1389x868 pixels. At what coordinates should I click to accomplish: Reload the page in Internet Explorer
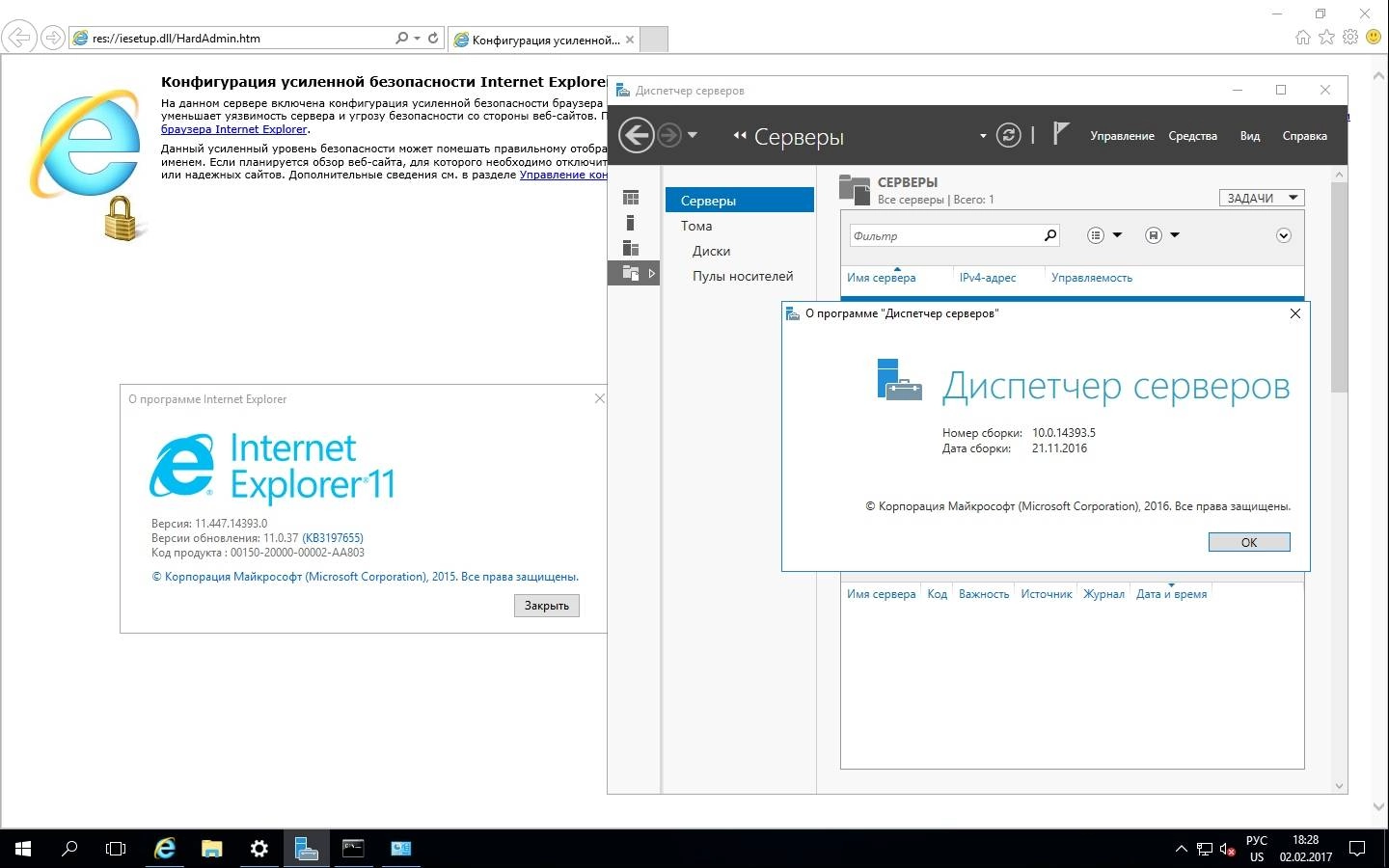433,38
